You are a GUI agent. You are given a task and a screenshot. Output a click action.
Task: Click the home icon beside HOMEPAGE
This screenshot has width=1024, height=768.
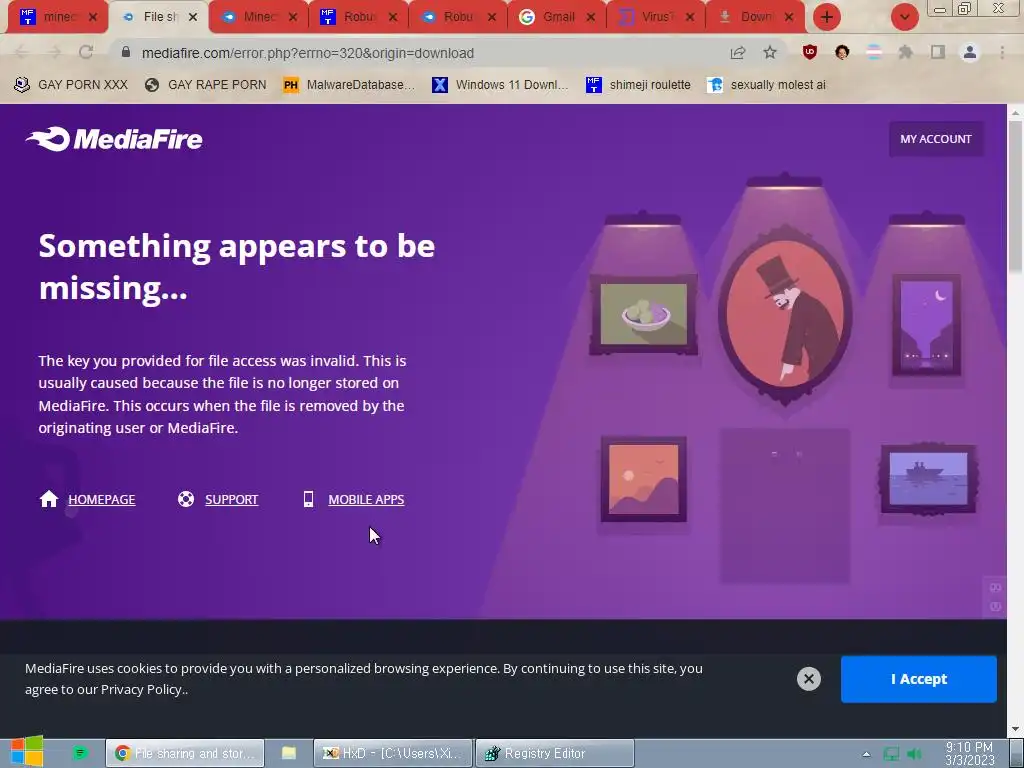[x=49, y=499]
